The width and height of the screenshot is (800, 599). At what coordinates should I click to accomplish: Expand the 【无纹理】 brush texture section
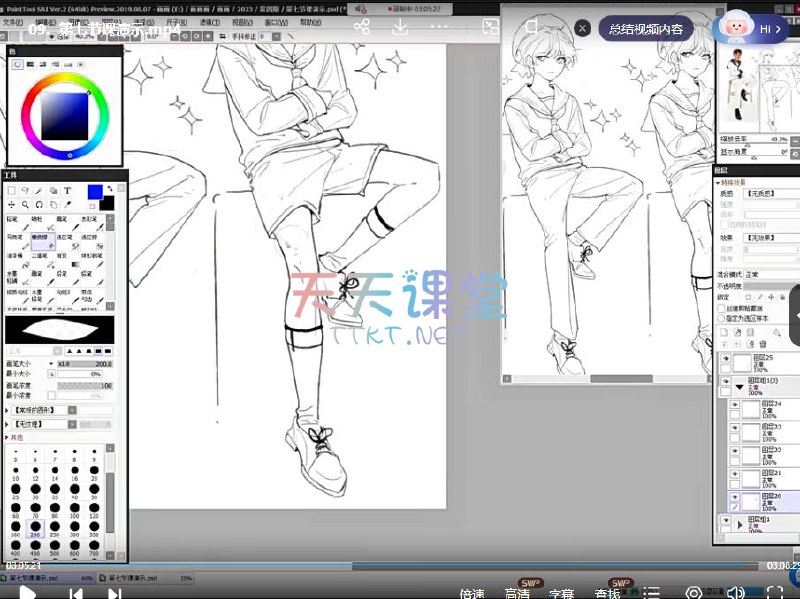7,425
